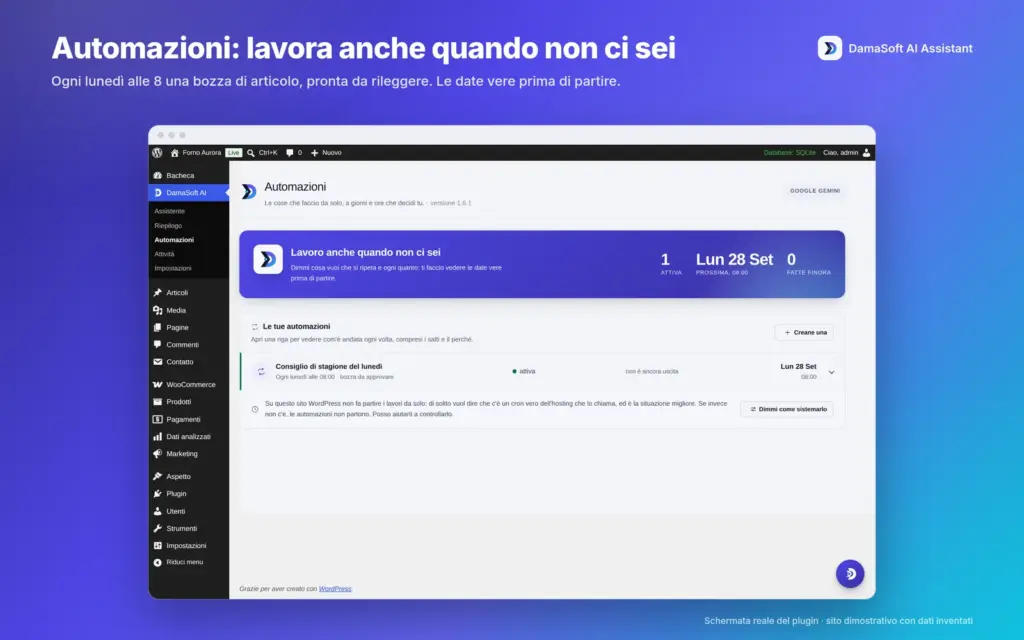1024x640 pixels.
Task: Open the comments bubble in admin bar
Action: (289, 153)
